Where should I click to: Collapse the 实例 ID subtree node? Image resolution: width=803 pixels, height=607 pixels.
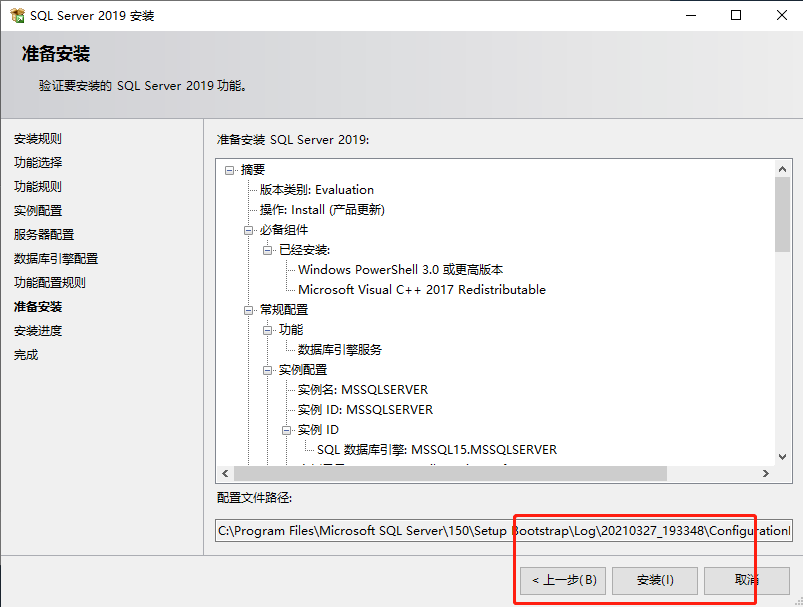tap(287, 430)
